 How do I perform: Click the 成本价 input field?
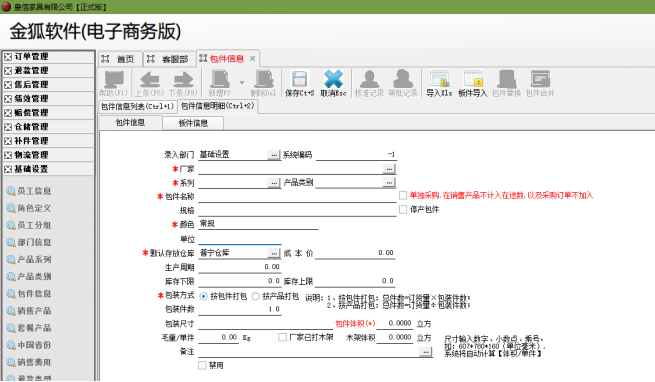[355, 253]
